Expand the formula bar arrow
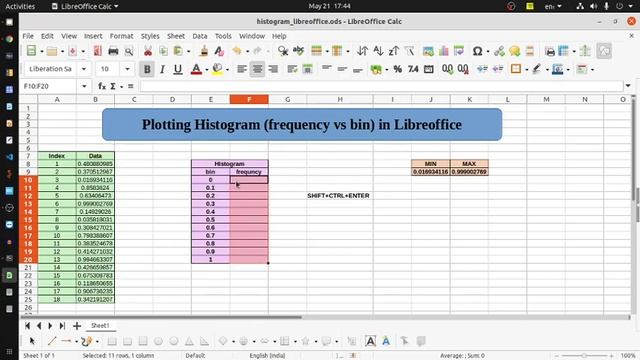Viewport: 640px width, 360px height. (x=628, y=86)
